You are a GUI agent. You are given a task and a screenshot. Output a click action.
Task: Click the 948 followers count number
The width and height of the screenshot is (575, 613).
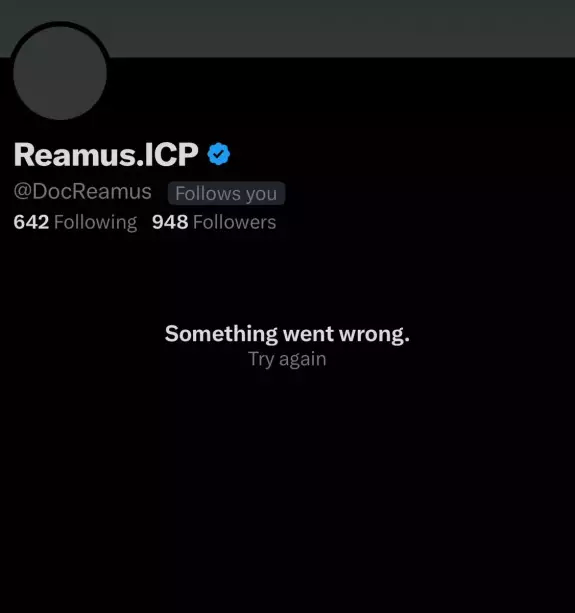tap(170, 222)
